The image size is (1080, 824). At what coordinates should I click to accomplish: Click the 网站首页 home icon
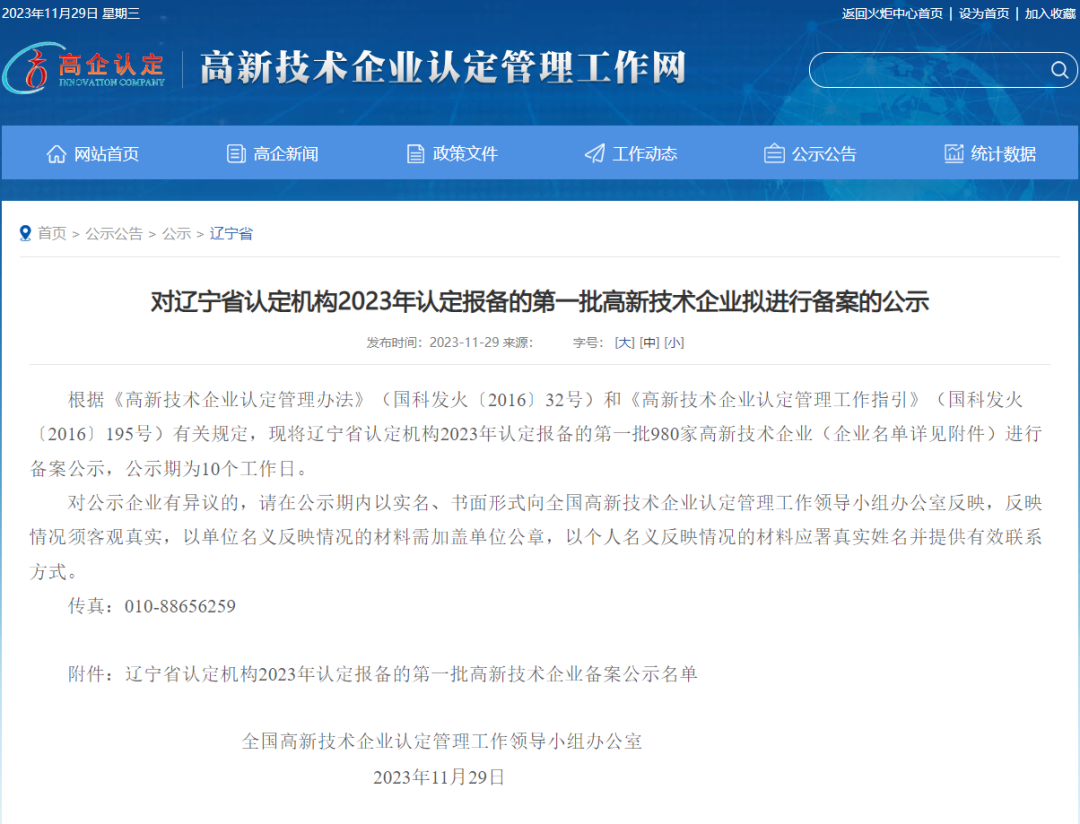55,154
